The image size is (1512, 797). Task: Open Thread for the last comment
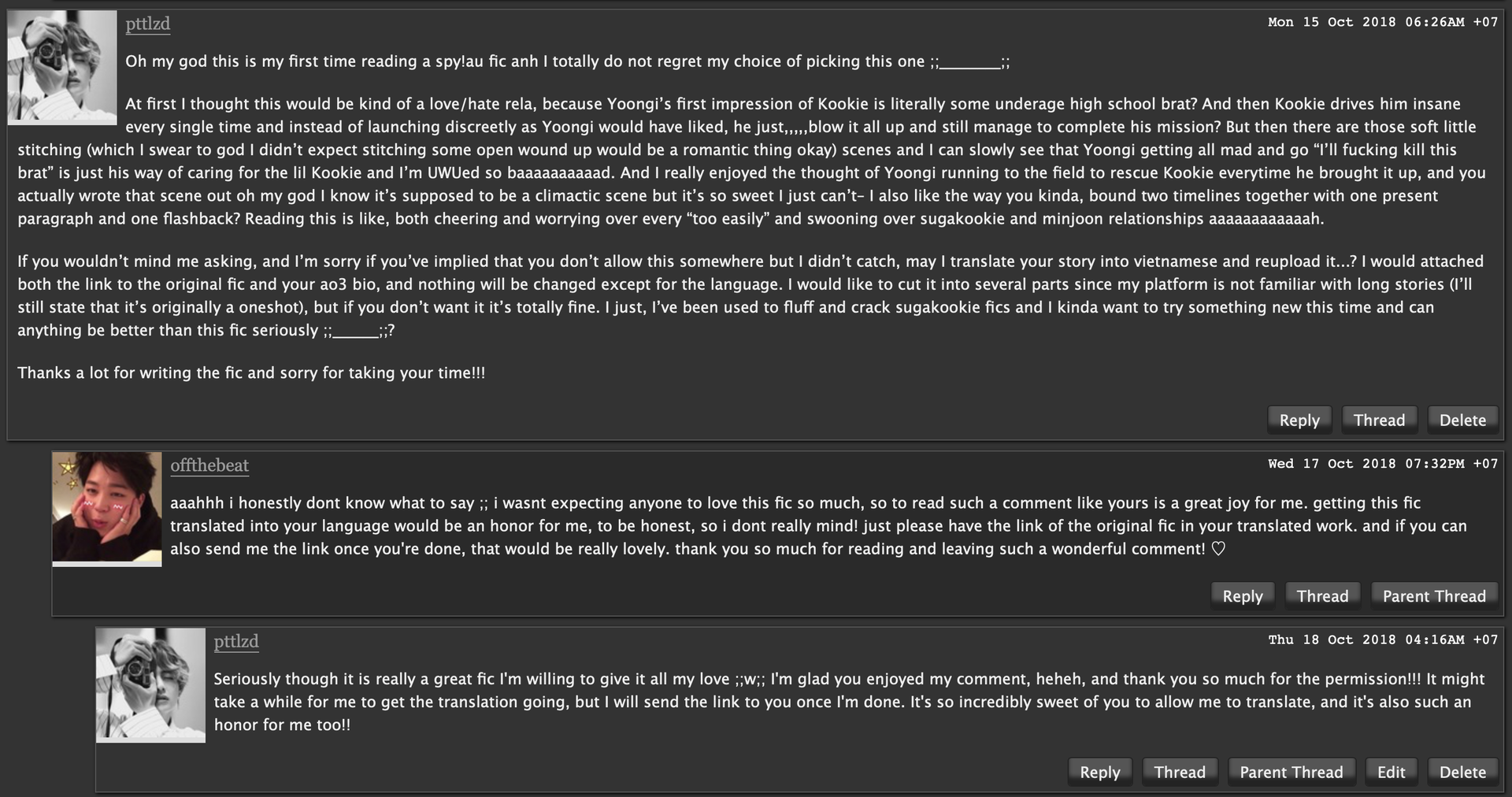click(x=1180, y=772)
